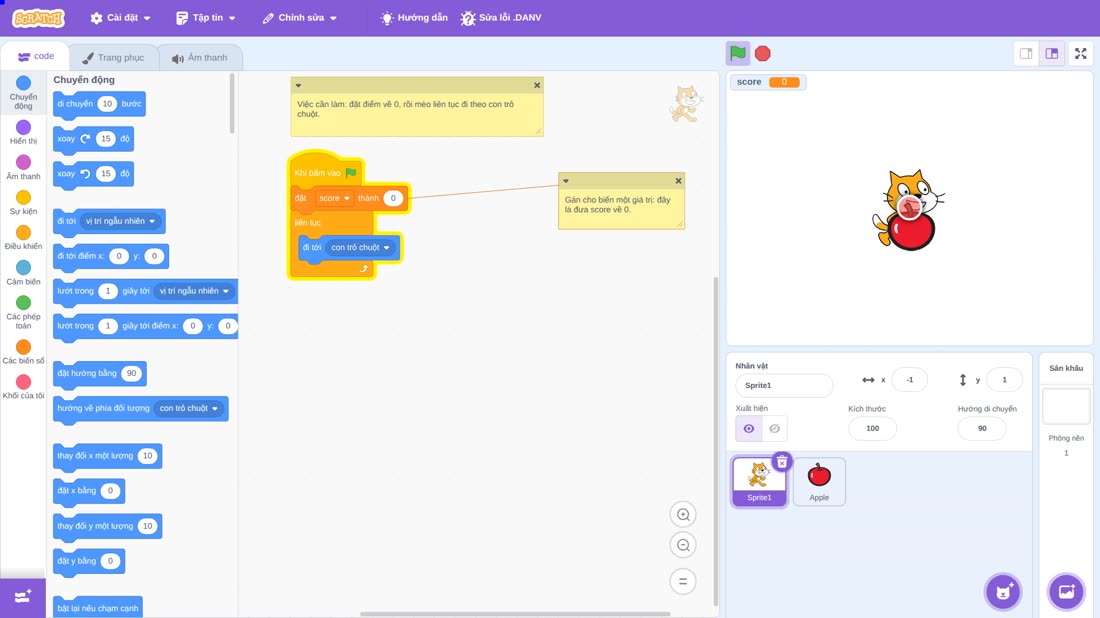Edit the sprite name field Sprite1
This screenshot has width=1100, height=618.
tap(784, 385)
